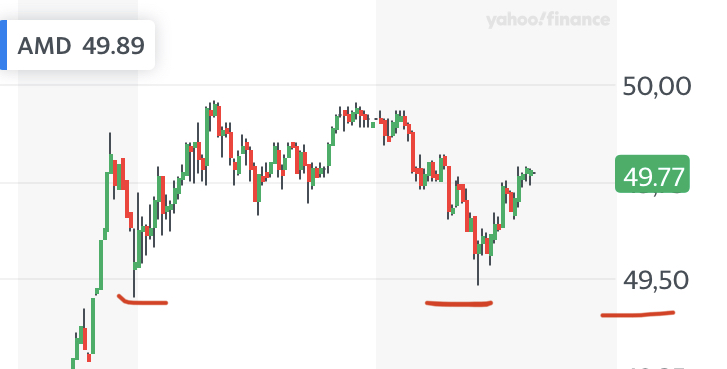
Task: Select the tall upper wick of the first spike candle
Action: 110,143
